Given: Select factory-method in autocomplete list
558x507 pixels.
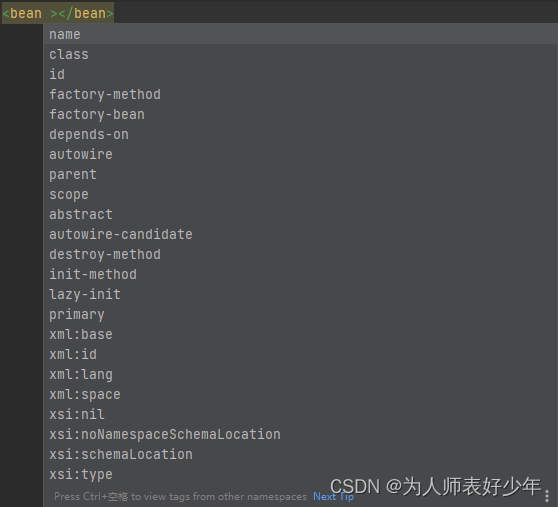Looking at the screenshot, I should point(300,94).
